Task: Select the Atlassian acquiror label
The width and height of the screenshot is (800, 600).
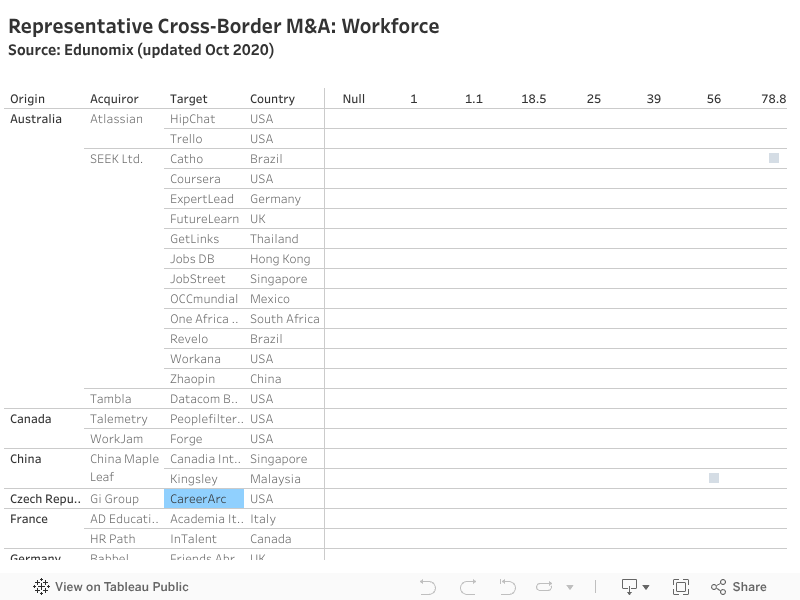Action: click(116, 119)
